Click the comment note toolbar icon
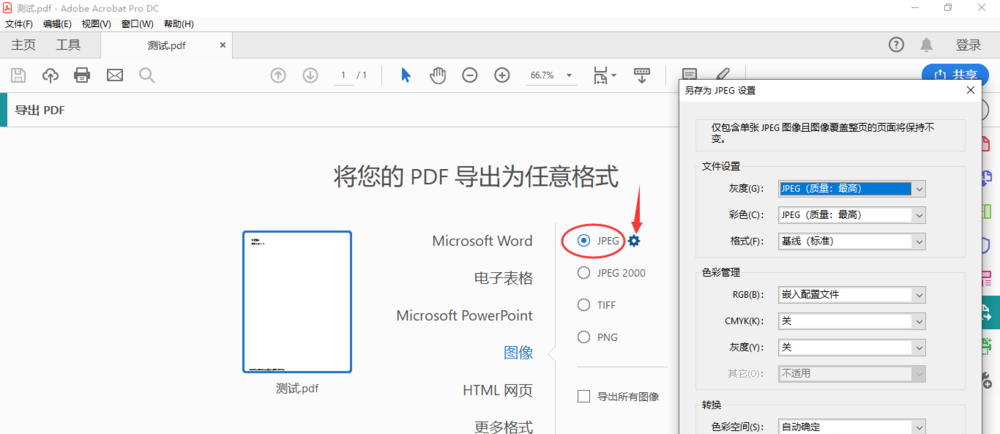This screenshot has width=1000, height=434. pos(690,74)
